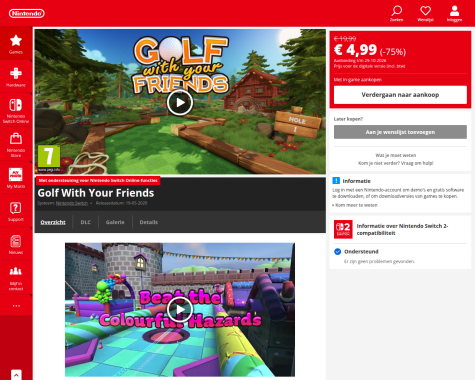Screen dimensions: 475x380
Task: Open My Mario sidebar icon
Action: tap(16, 174)
